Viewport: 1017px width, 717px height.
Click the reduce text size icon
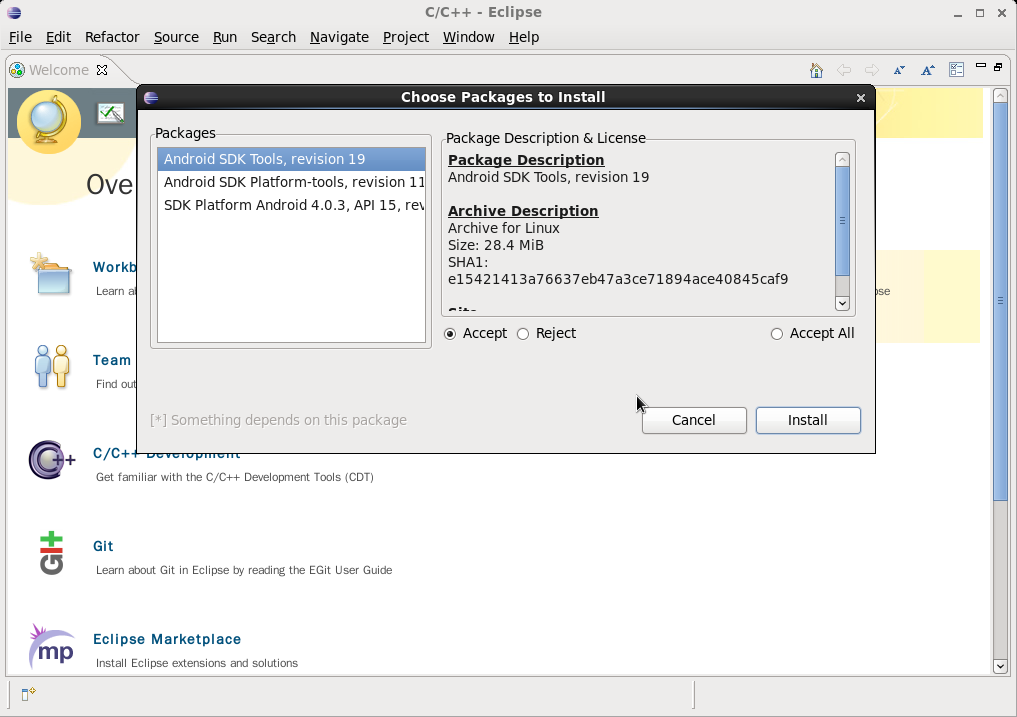[898, 70]
